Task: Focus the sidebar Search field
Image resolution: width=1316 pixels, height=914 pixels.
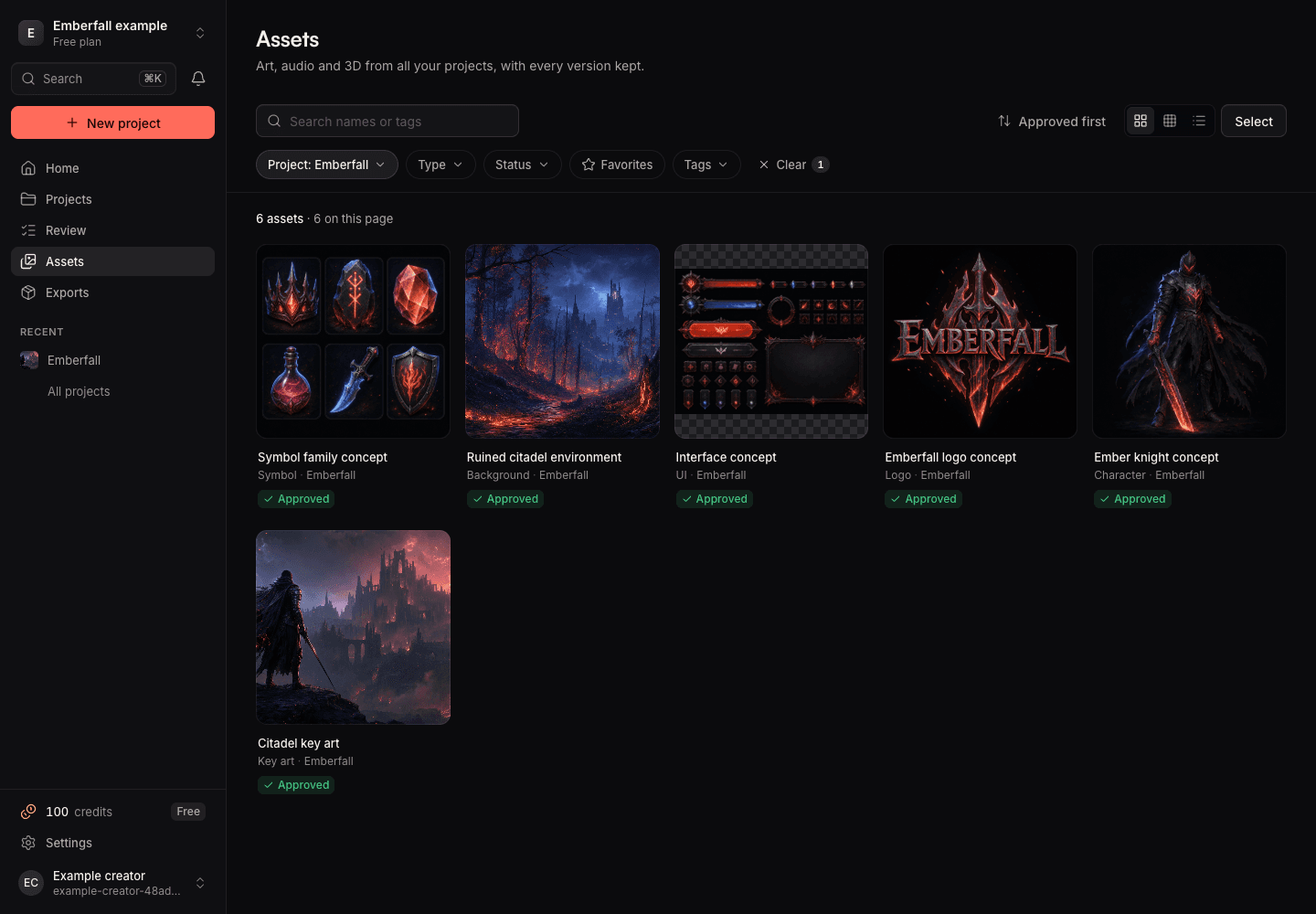Action: [x=93, y=79]
